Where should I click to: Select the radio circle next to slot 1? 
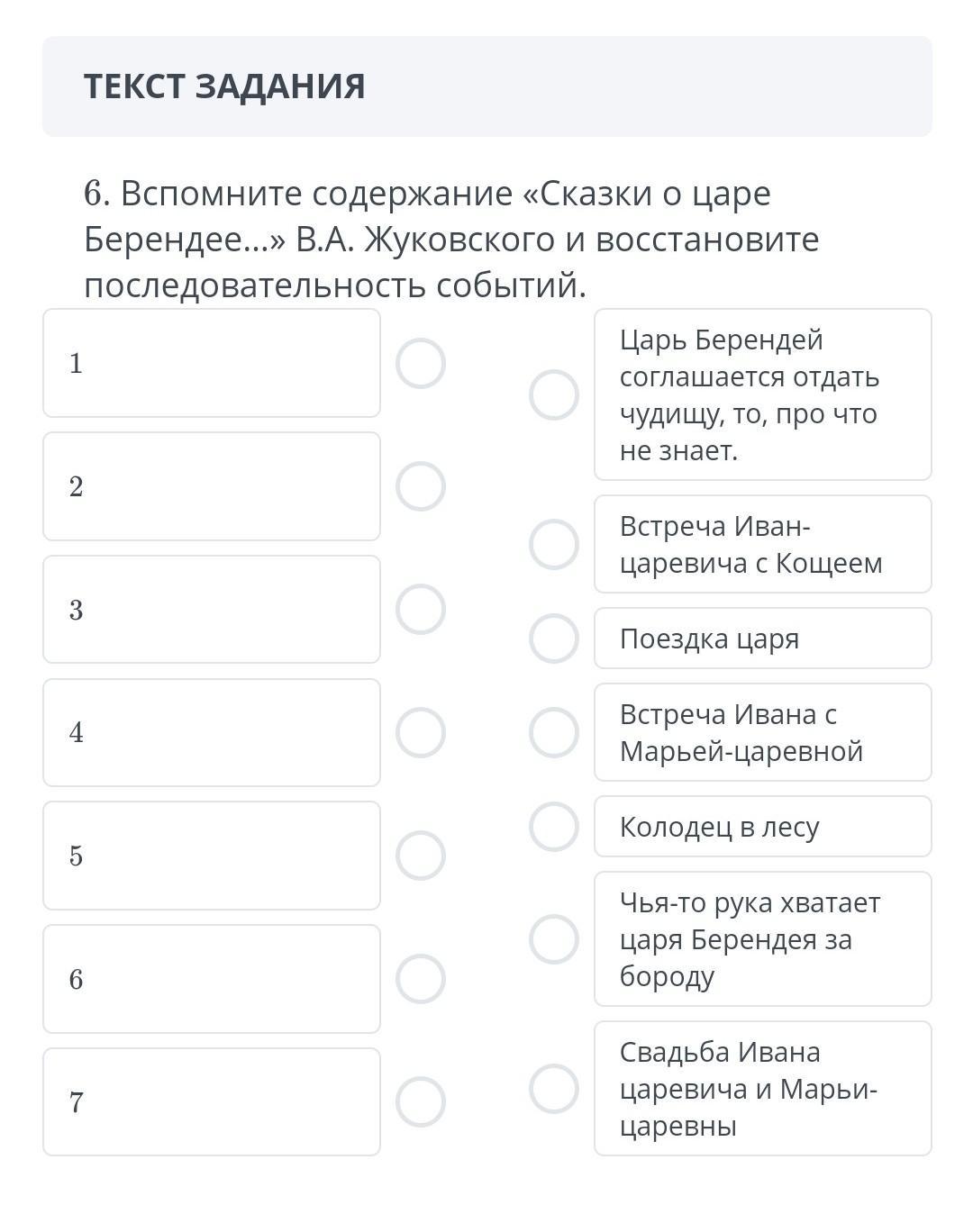coord(421,364)
